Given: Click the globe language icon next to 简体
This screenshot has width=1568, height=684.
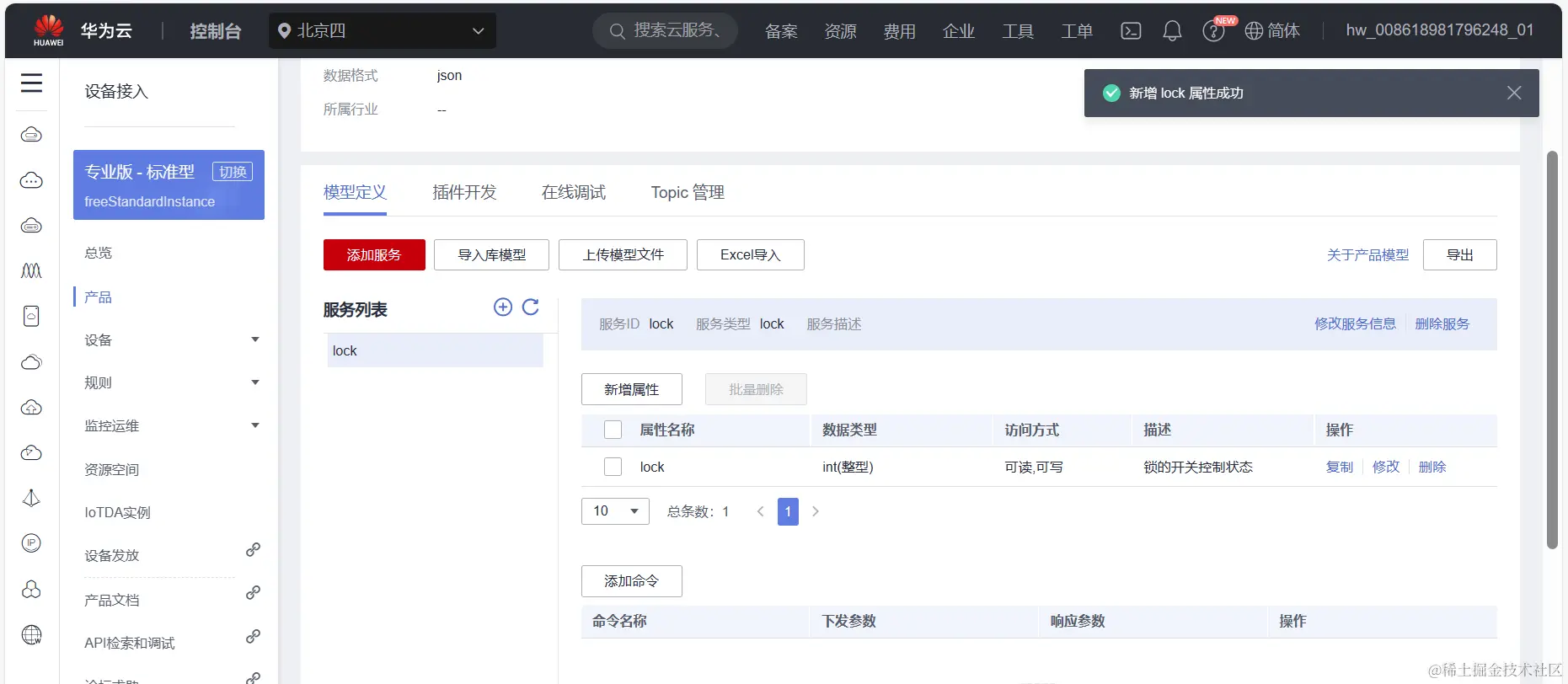Looking at the screenshot, I should click(x=1254, y=31).
